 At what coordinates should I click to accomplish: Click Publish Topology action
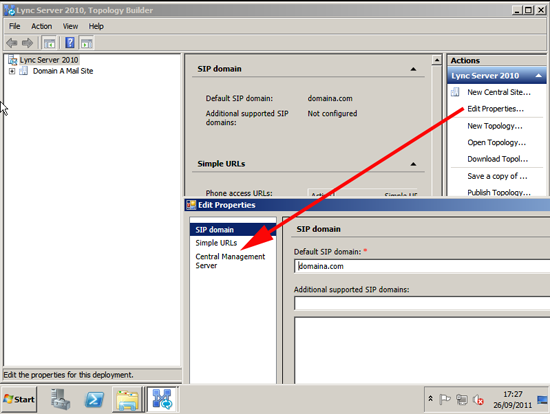pyautogui.click(x=499, y=192)
